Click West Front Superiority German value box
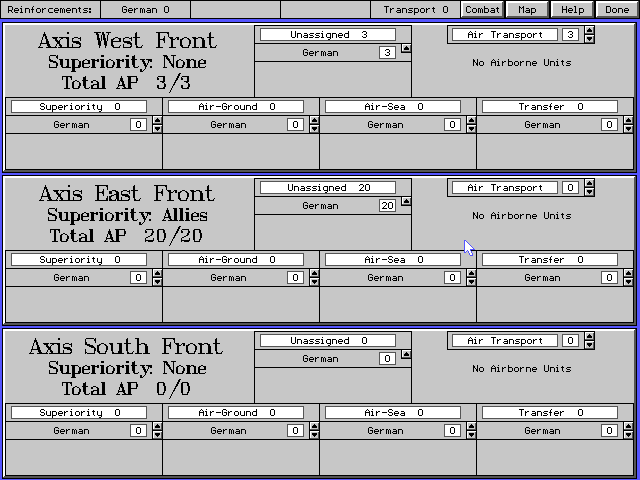 pos(138,124)
